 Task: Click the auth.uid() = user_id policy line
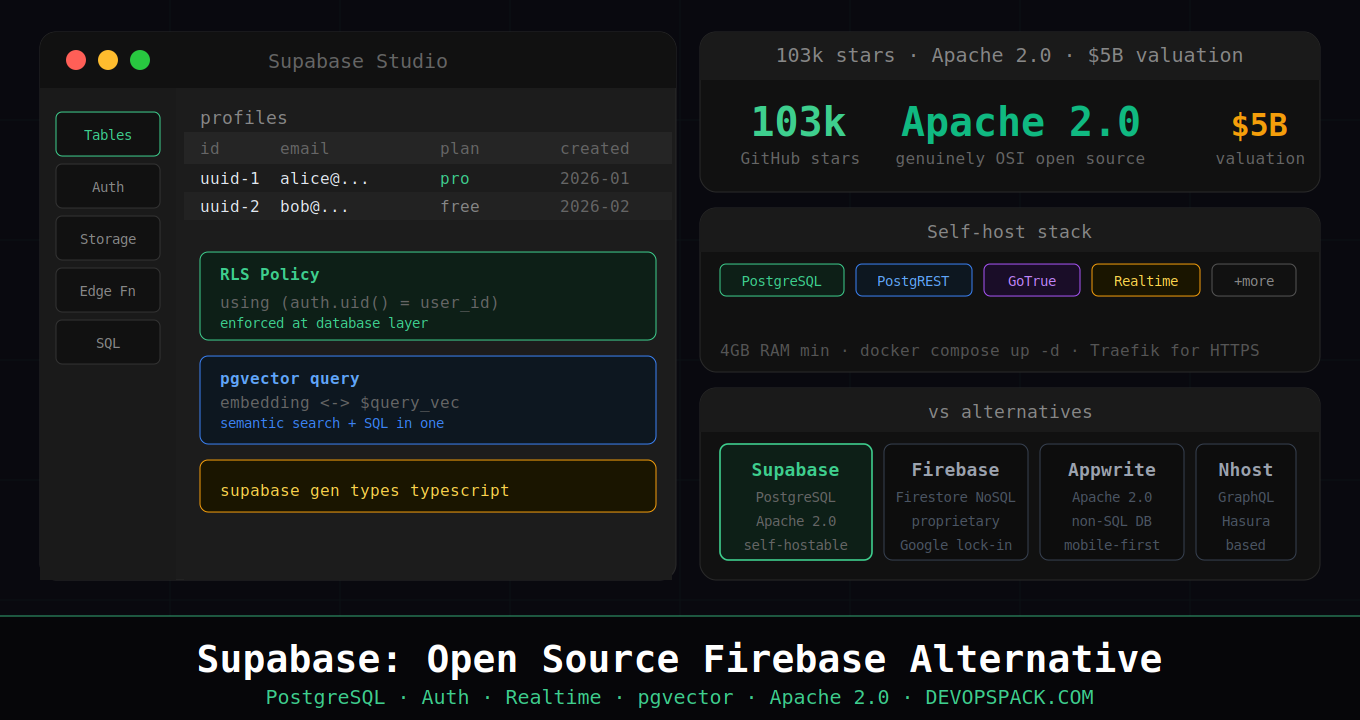coord(359,302)
